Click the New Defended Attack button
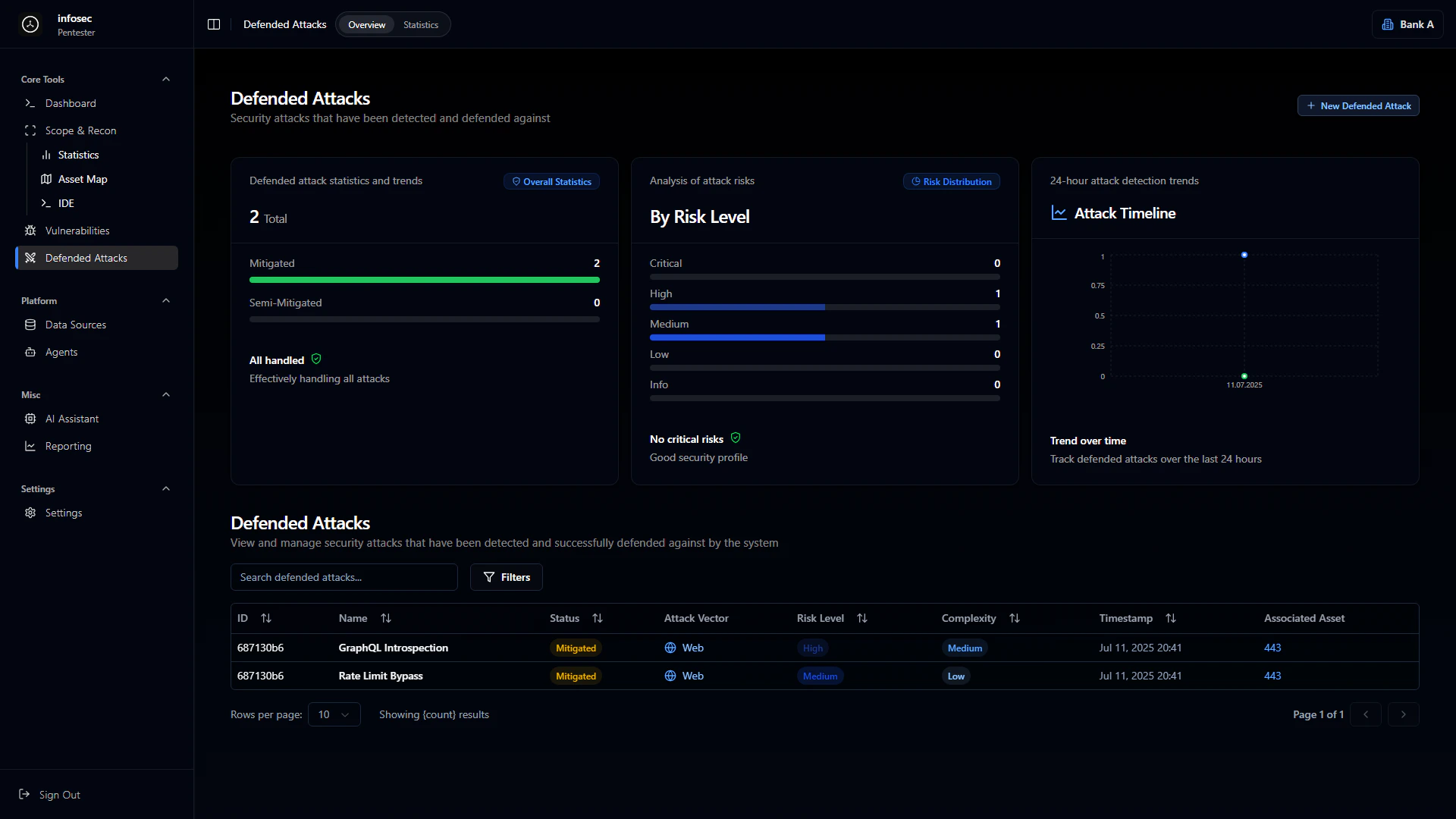 pyautogui.click(x=1357, y=105)
